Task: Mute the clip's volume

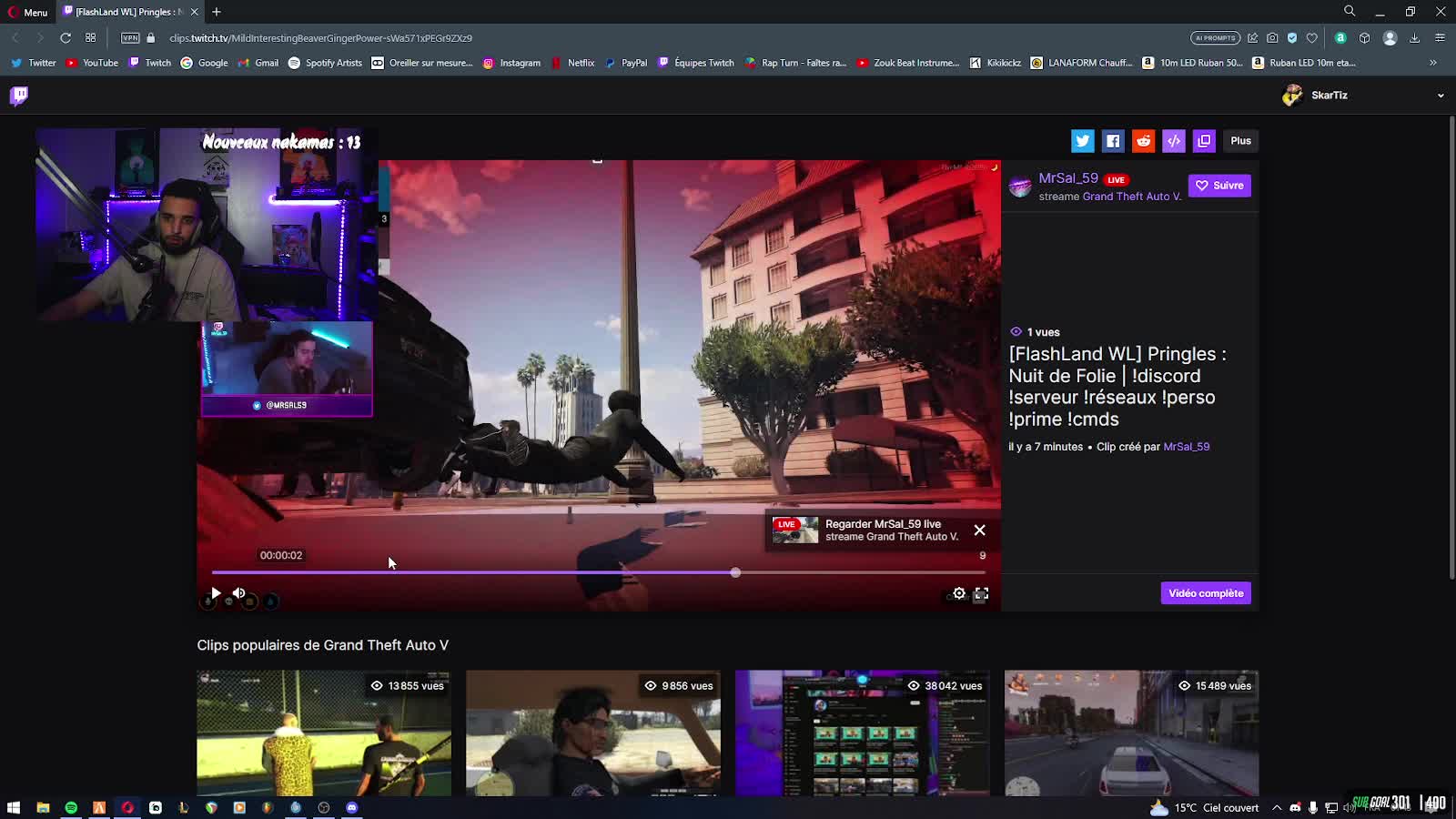Action: 239,593
